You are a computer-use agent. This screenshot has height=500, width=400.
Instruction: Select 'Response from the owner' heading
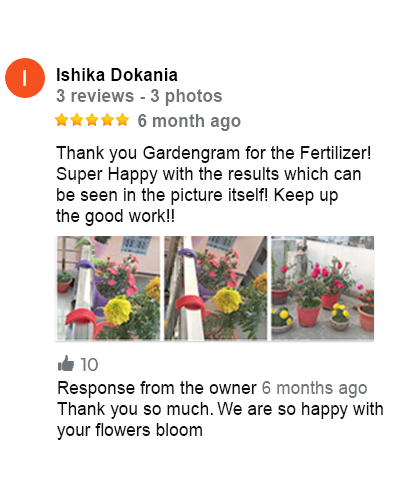coord(157,388)
